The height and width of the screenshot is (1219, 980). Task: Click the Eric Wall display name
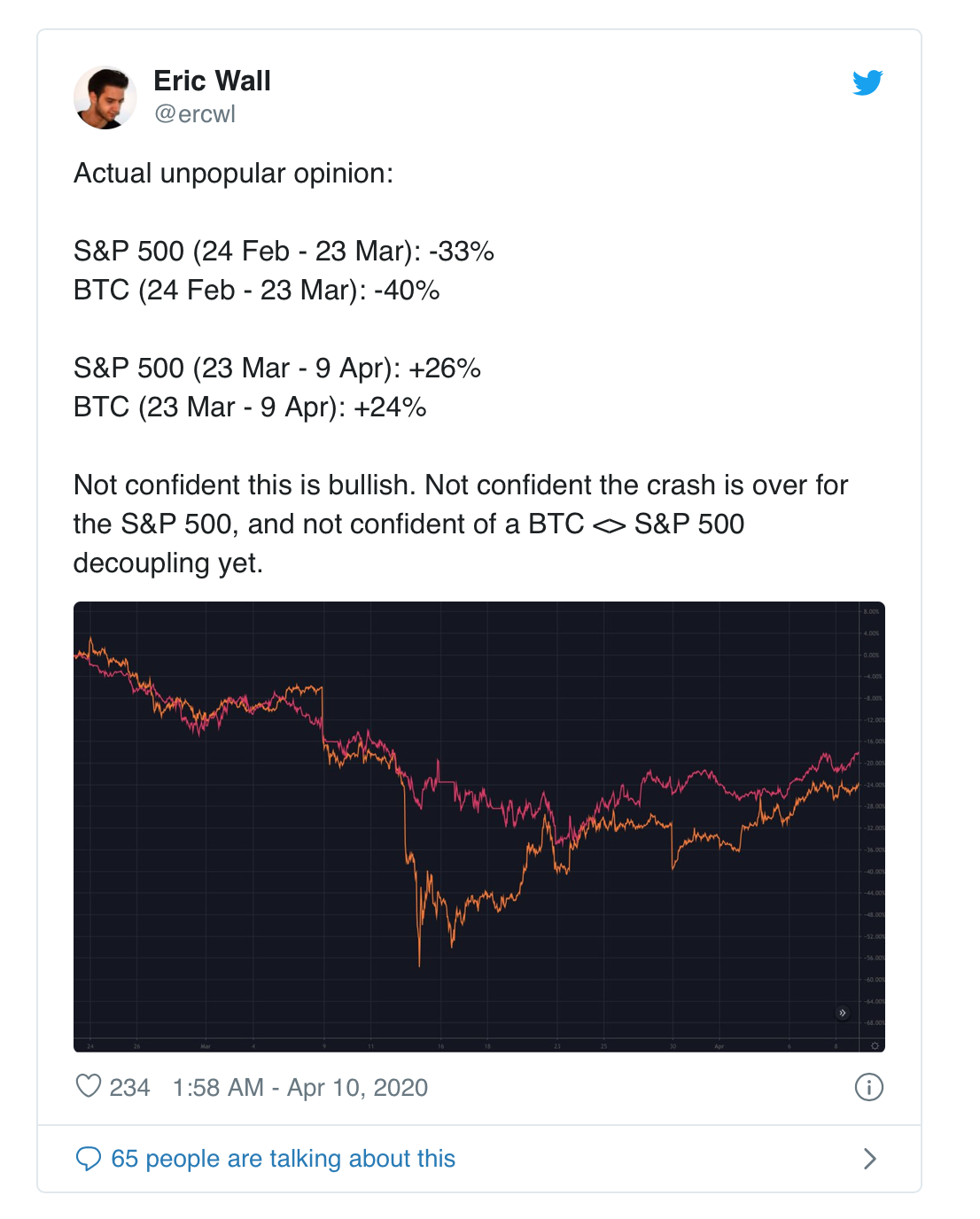tap(212, 81)
